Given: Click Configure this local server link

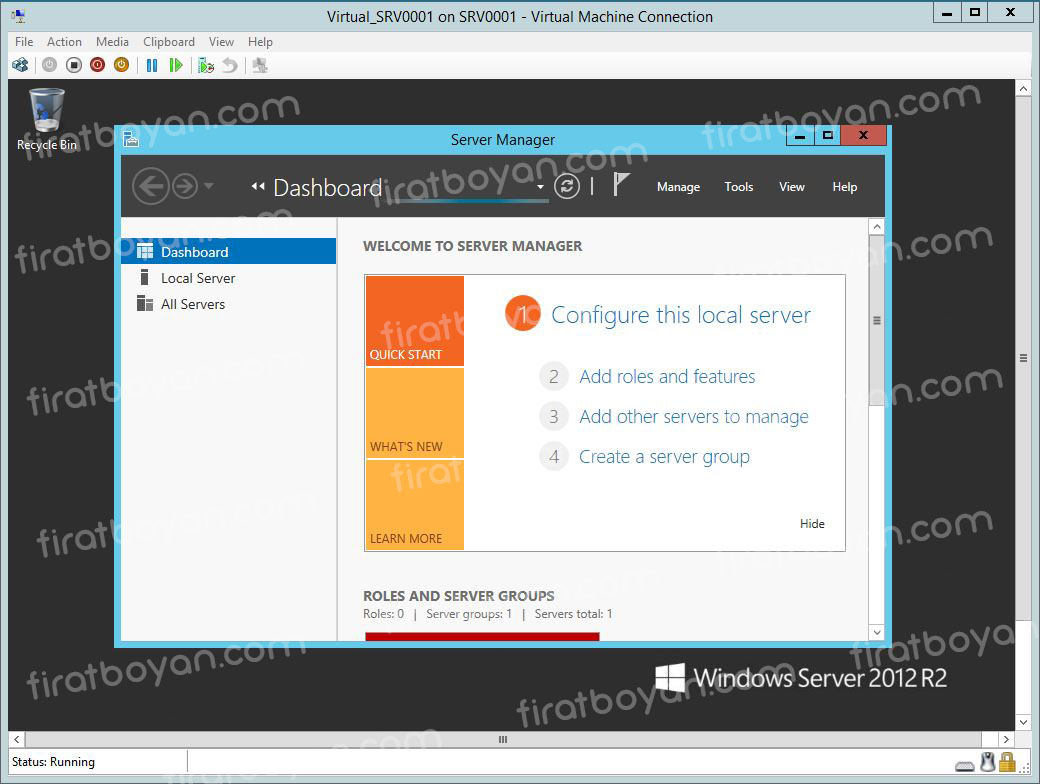Looking at the screenshot, I should [x=681, y=315].
